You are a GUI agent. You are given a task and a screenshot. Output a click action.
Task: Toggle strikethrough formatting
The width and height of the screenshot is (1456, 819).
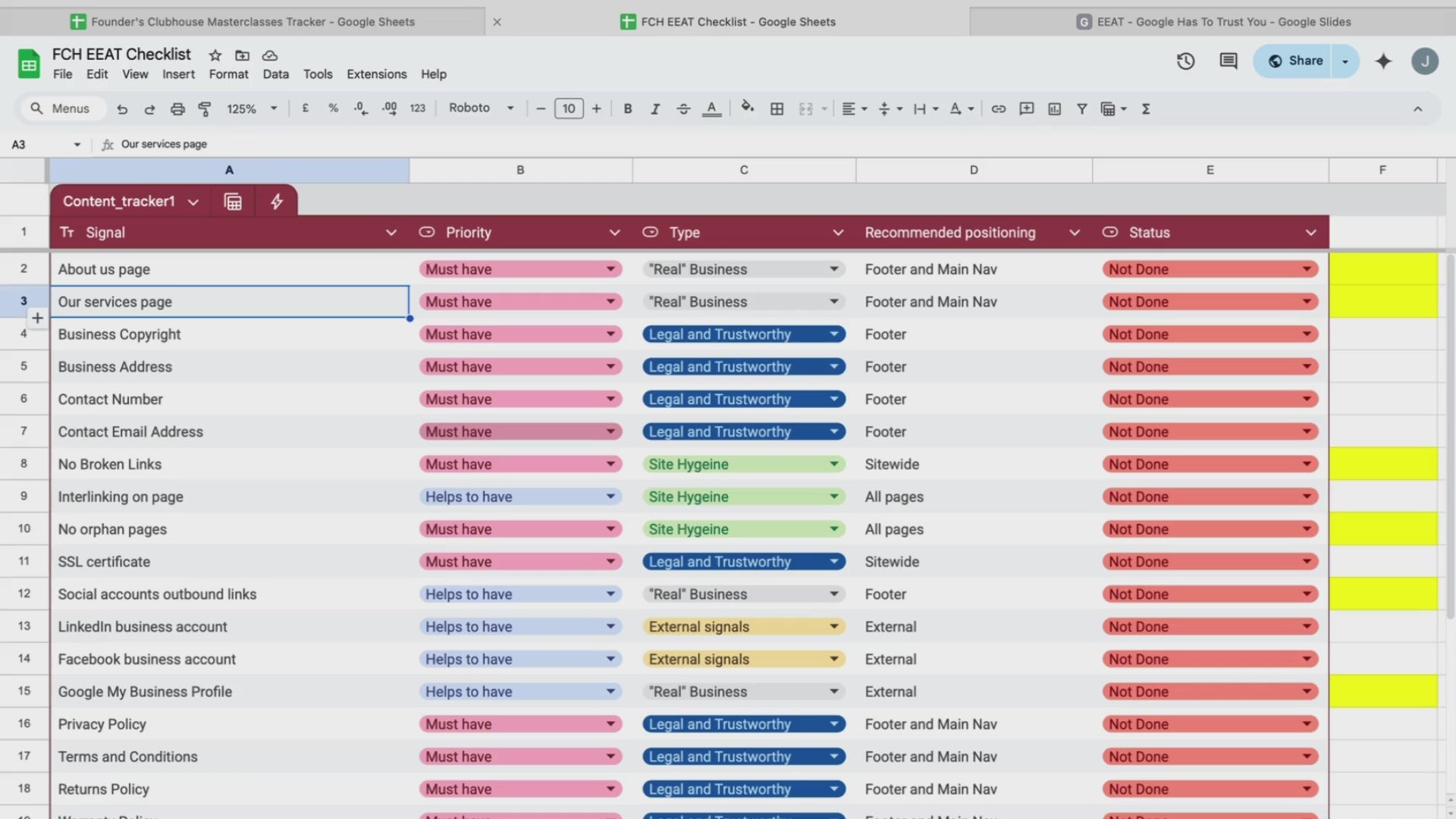pyautogui.click(x=682, y=109)
